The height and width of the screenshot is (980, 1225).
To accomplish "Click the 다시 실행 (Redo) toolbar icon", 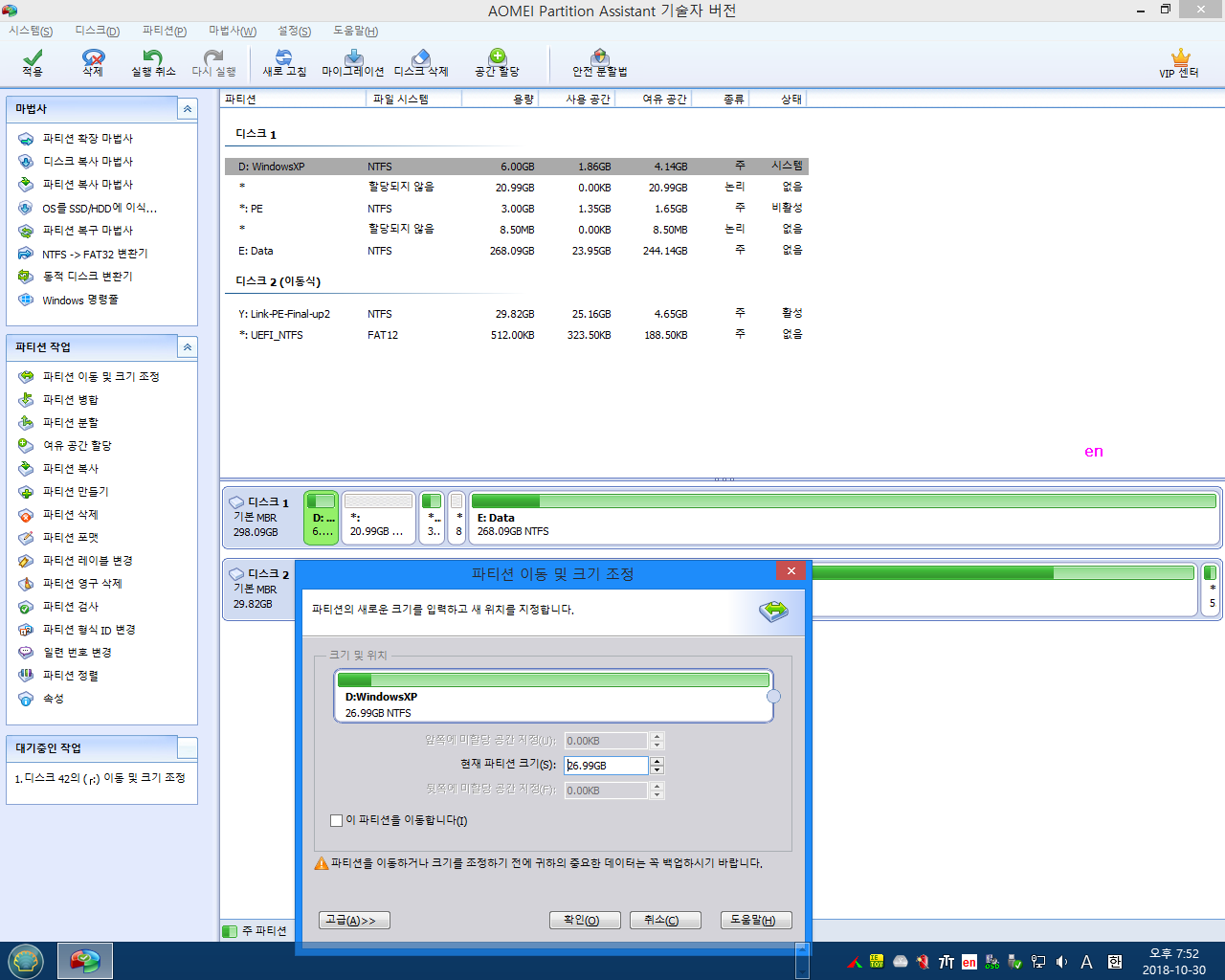I will pos(213,63).
